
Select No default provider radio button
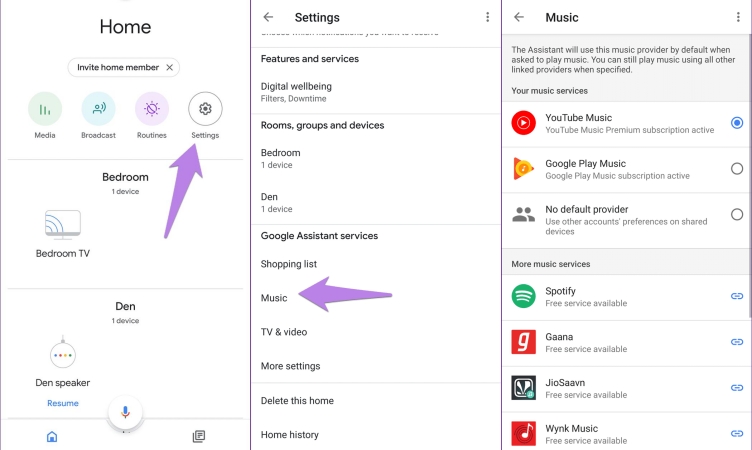coord(737,214)
